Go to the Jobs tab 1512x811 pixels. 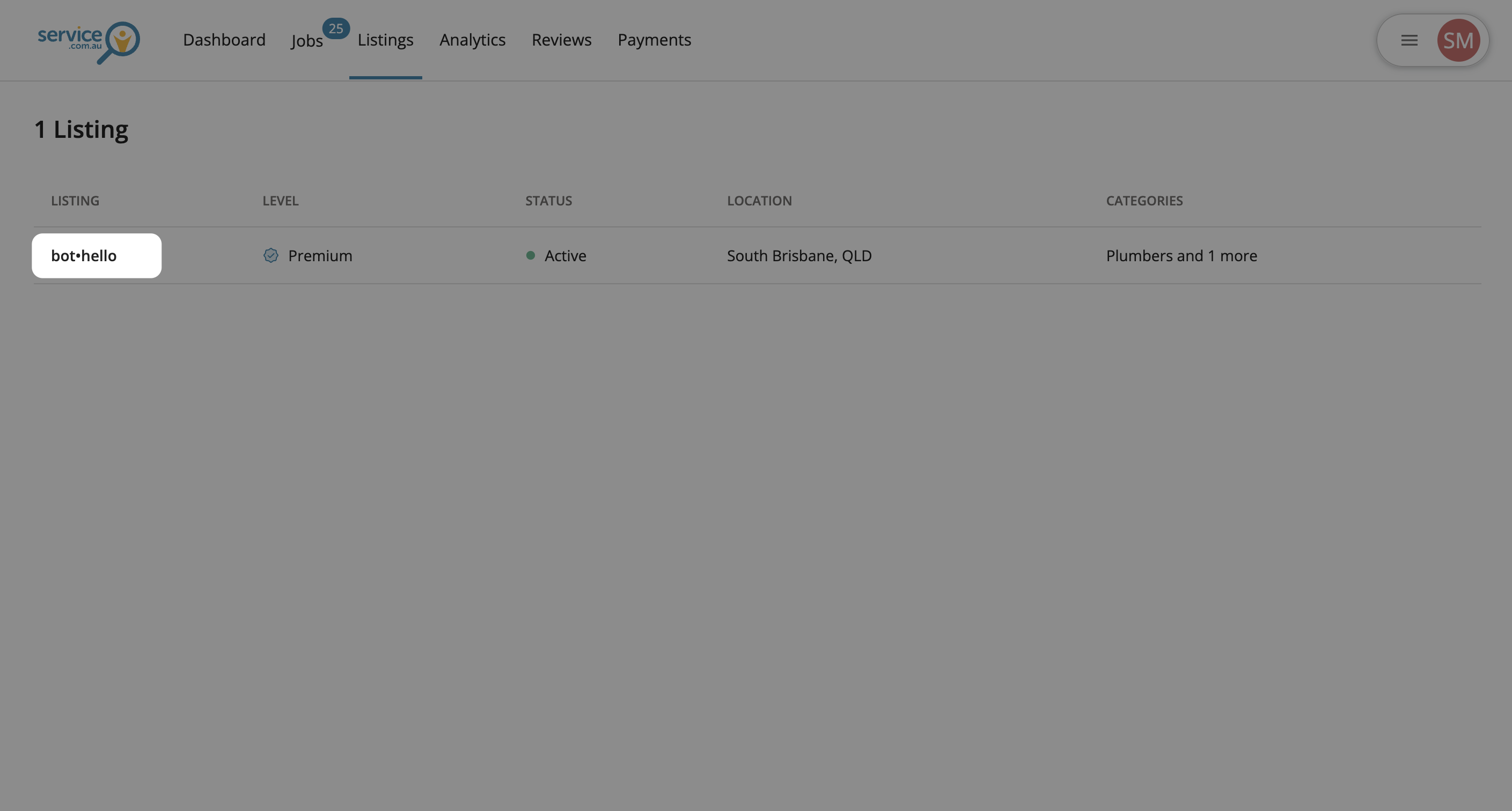pos(306,41)
